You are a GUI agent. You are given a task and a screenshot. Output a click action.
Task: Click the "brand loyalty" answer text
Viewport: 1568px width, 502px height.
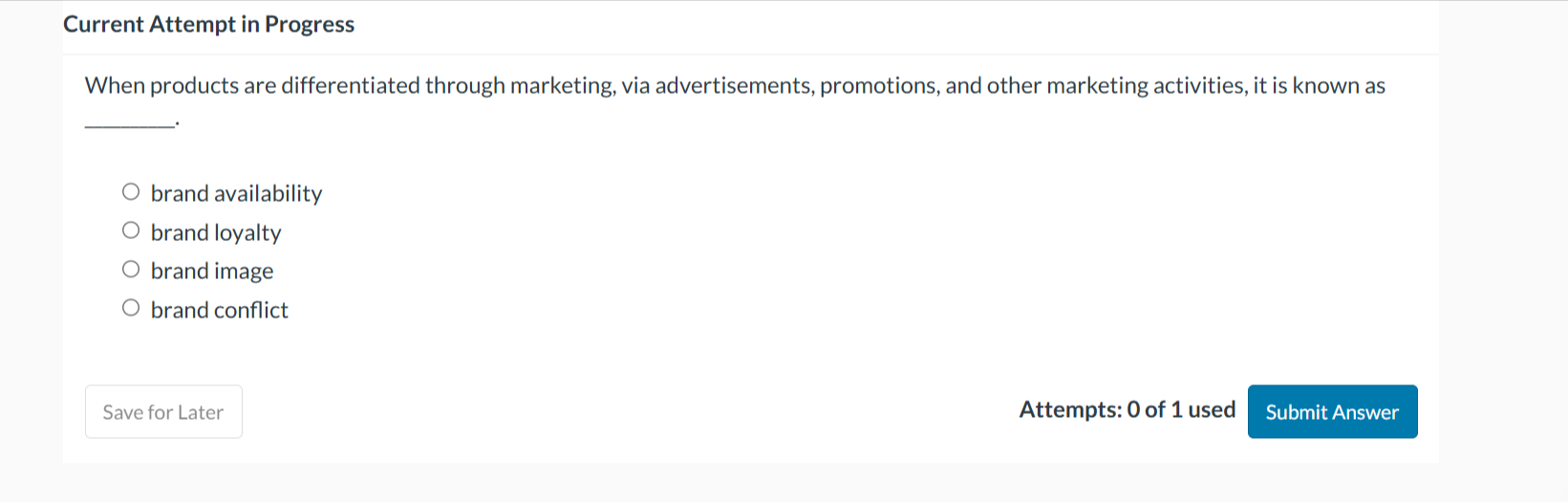coord(216,232)
